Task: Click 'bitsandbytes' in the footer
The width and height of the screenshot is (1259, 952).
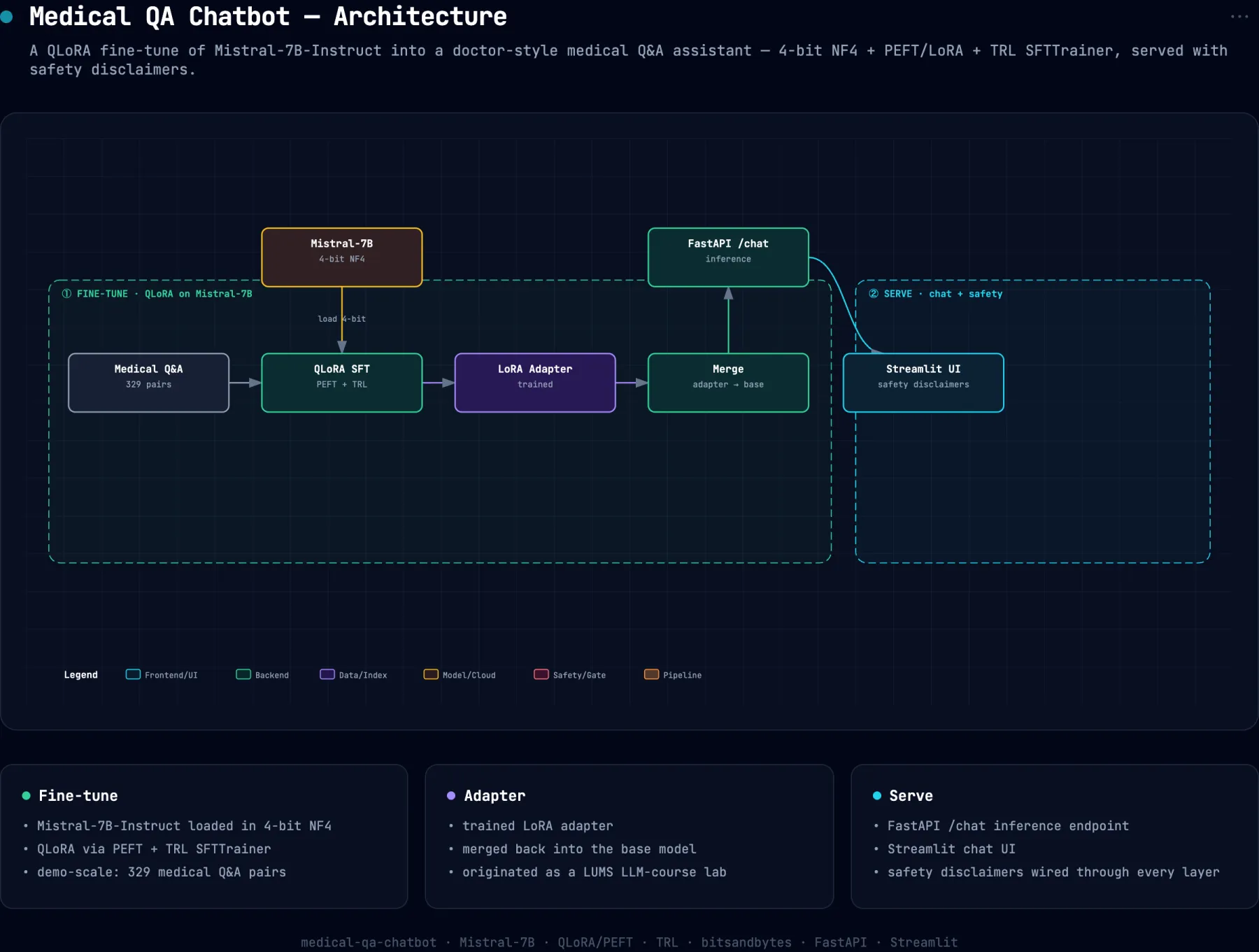Action: (x=746, y=942)
